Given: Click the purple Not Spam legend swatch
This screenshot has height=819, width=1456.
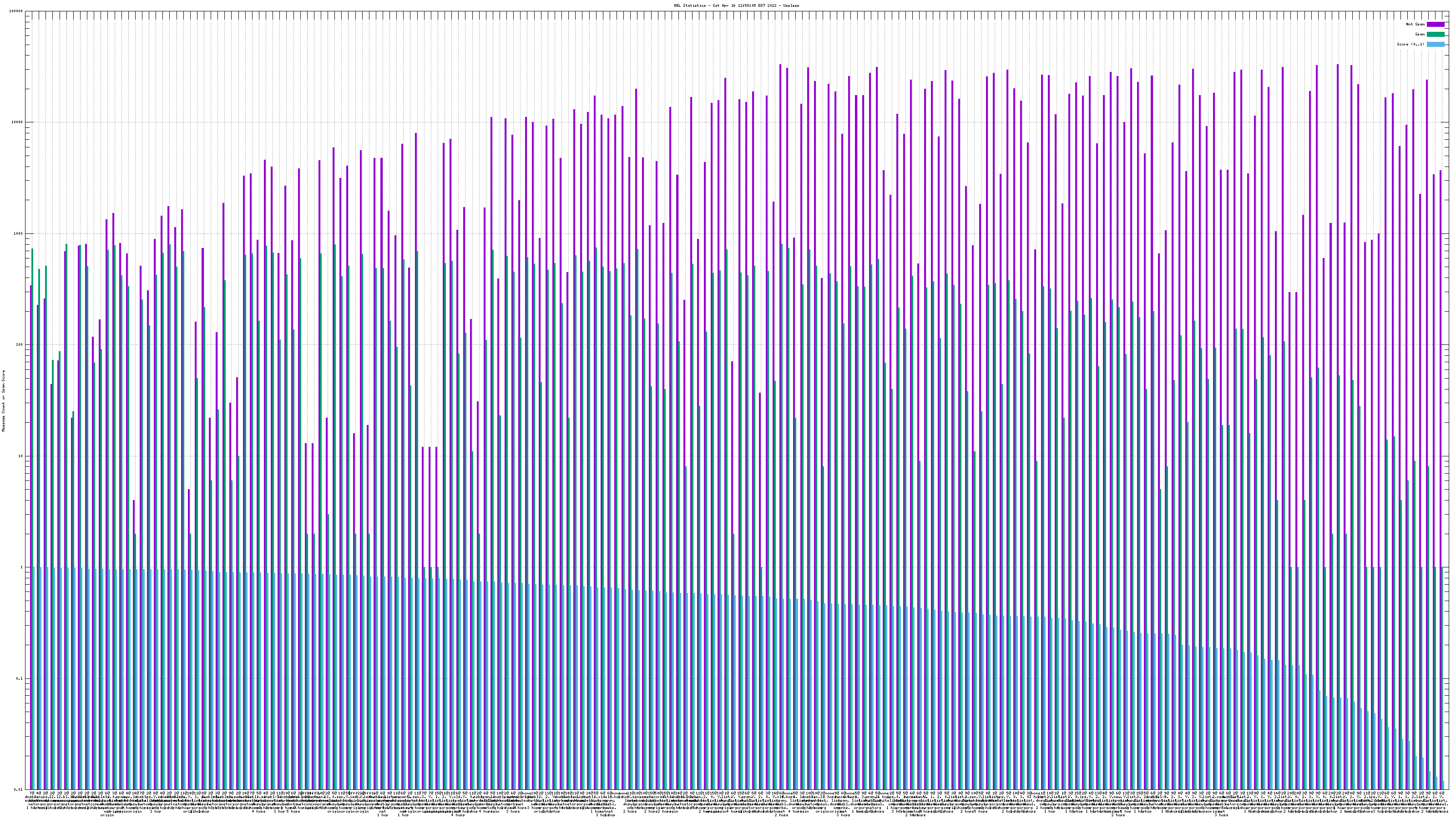Looking at the screenshot, I should pos(1435,24).
